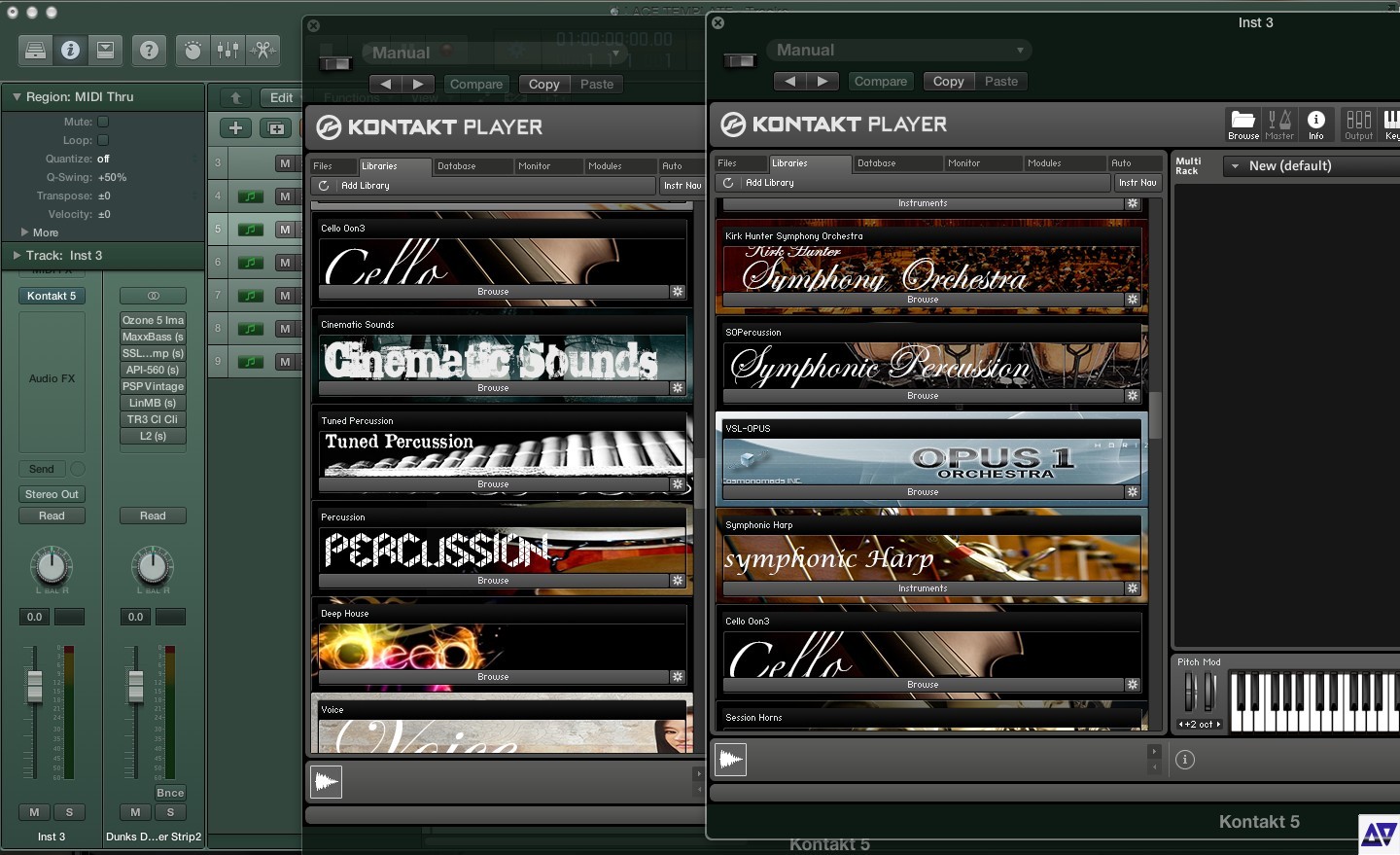The height and width of the screenshot is (855, 1400).
Task: Click info circle icon near keyboard
Action: (1185, 760)
